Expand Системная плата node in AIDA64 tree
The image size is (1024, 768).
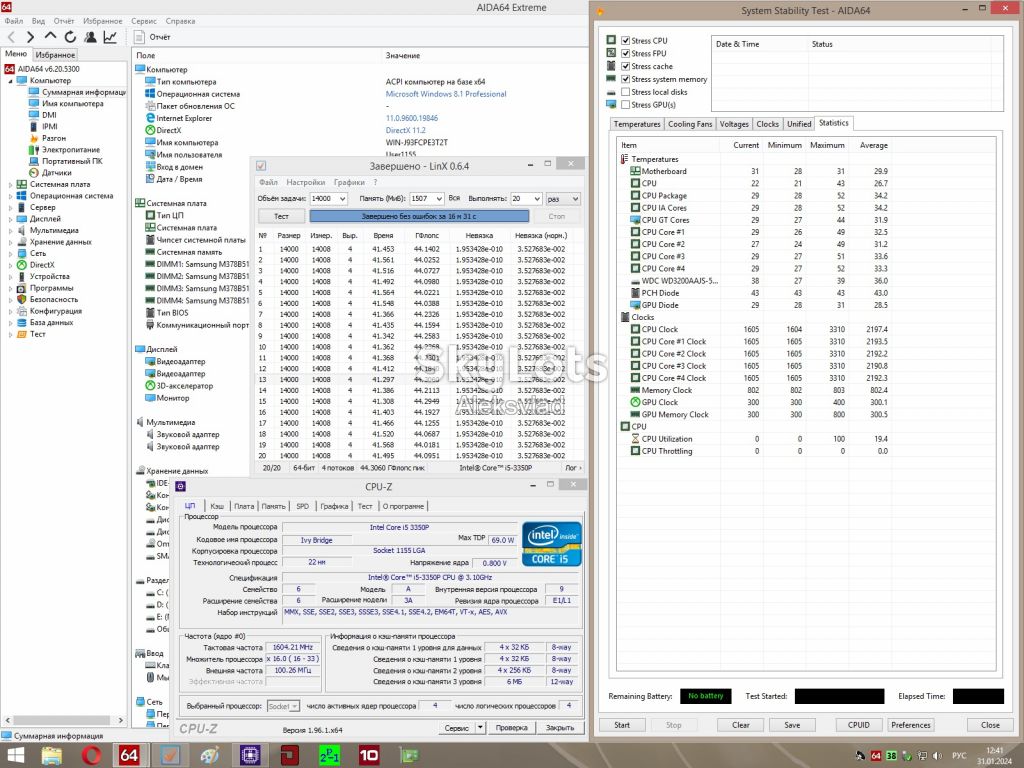pyautogui.click(x=10, y=185)
